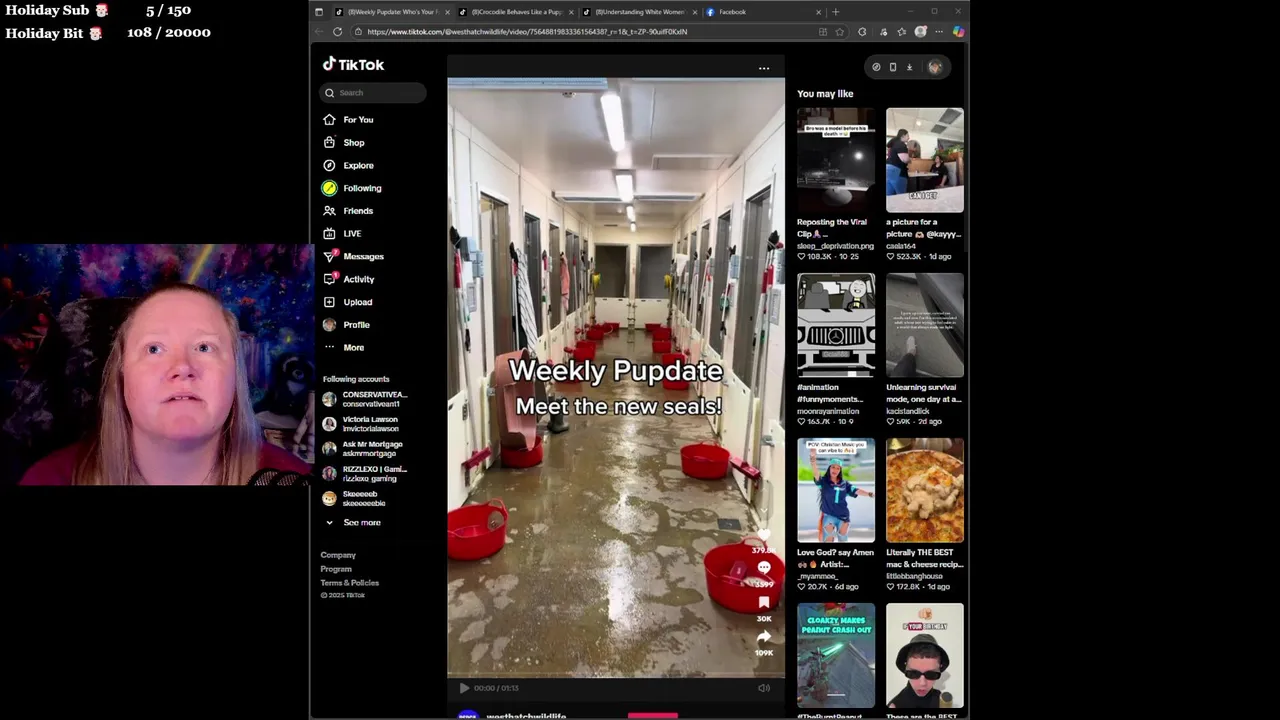Click the Program footer link
The height and width of the screenshot is (720, 1280).
click(x=336, y=569)
